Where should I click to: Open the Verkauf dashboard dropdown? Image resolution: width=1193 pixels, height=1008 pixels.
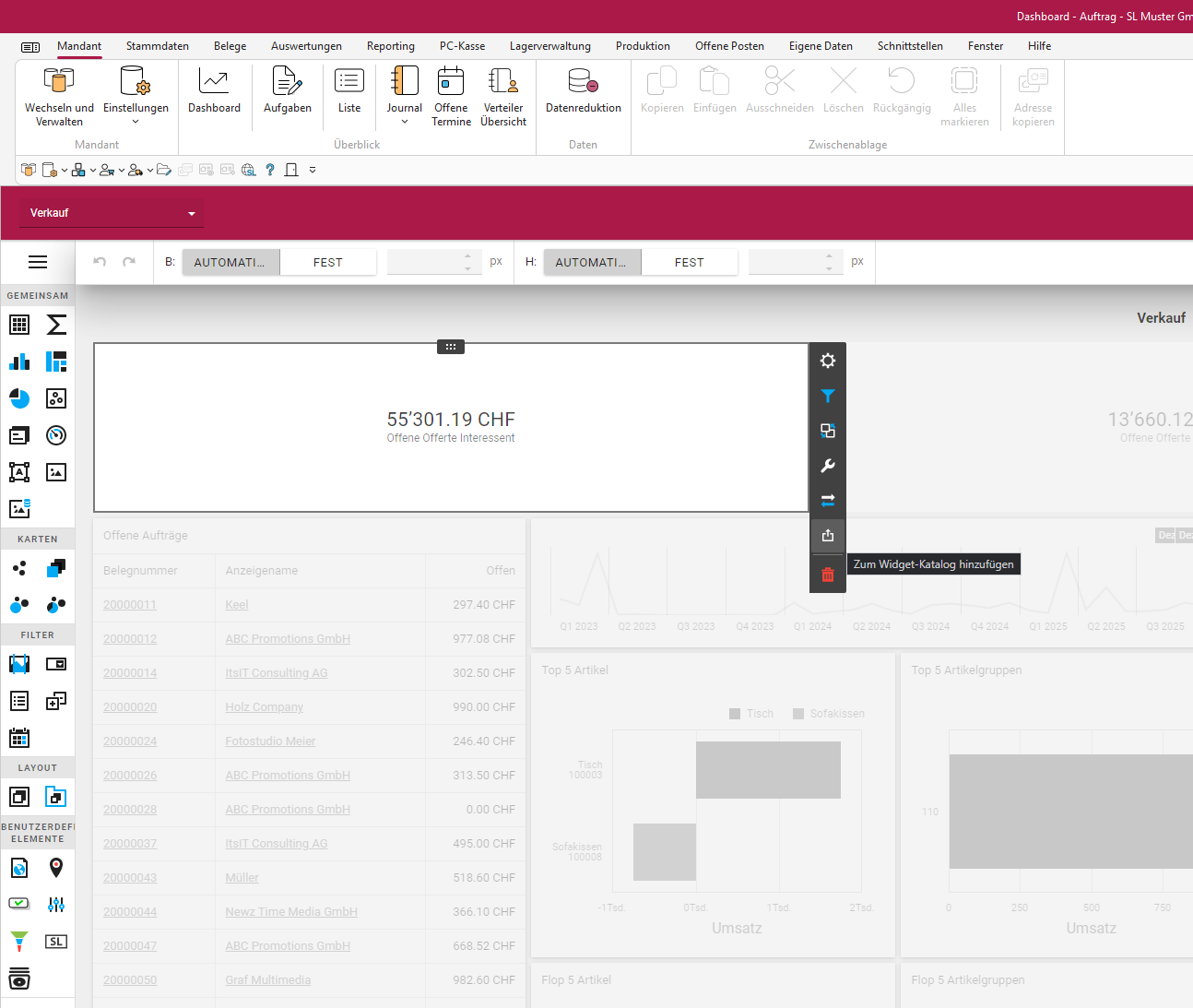click(111, 213)
